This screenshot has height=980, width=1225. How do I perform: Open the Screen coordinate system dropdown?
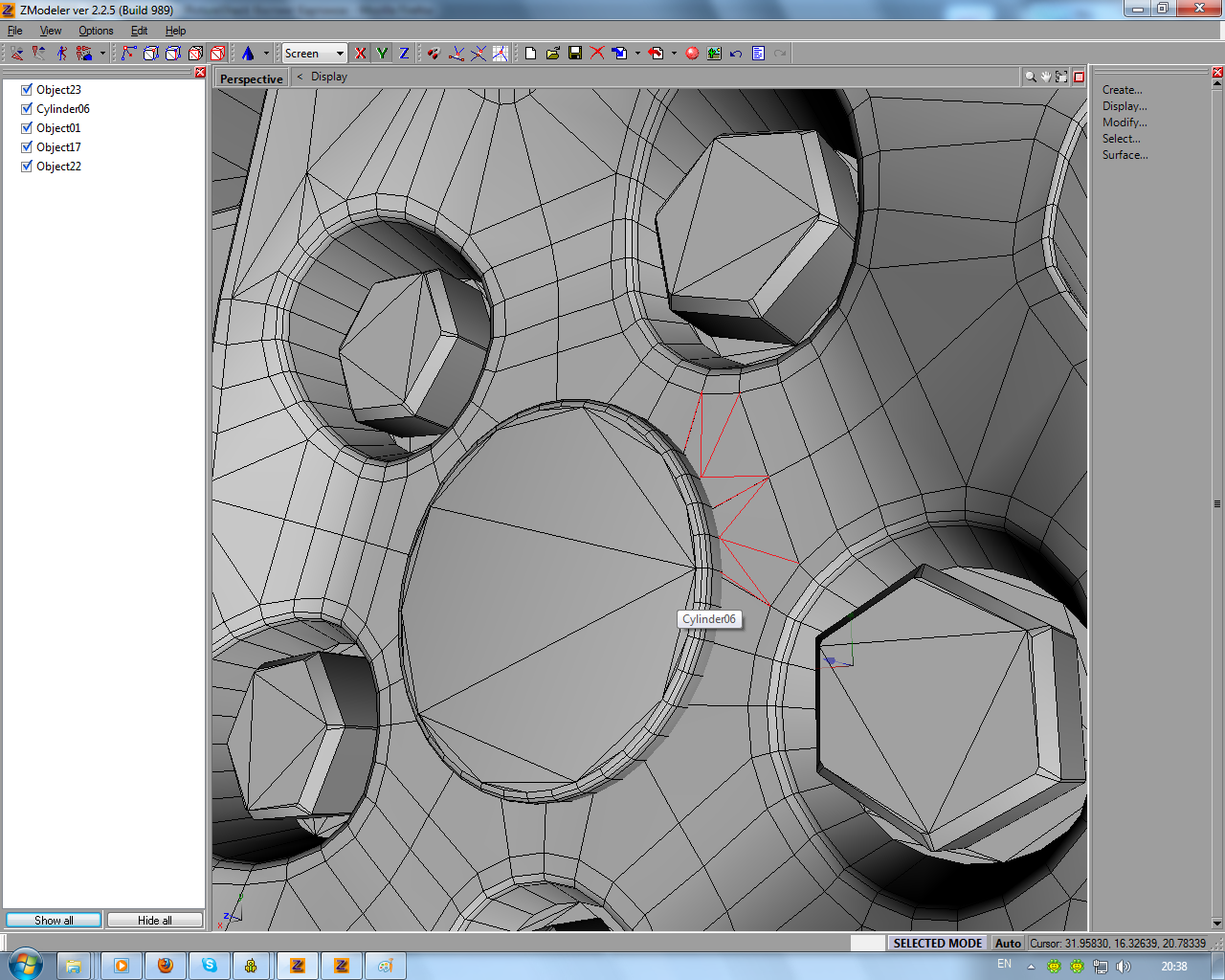tap(314, 54)
